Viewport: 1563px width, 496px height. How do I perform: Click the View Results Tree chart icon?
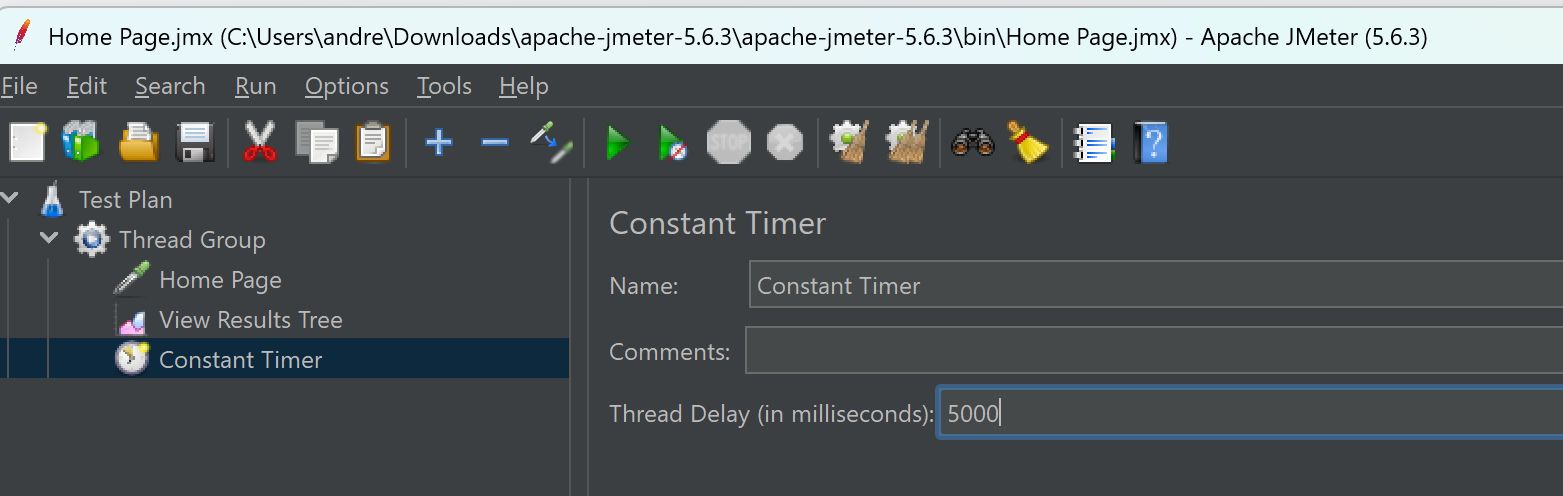(x=132, y=320)
